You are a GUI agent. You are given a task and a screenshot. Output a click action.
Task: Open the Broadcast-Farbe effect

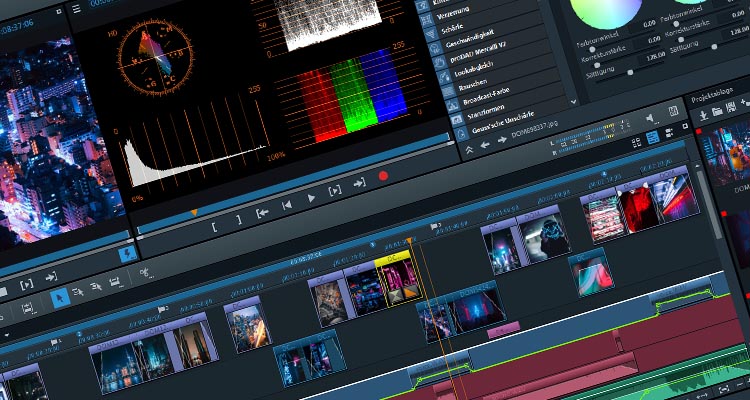[x=486, y=96]
